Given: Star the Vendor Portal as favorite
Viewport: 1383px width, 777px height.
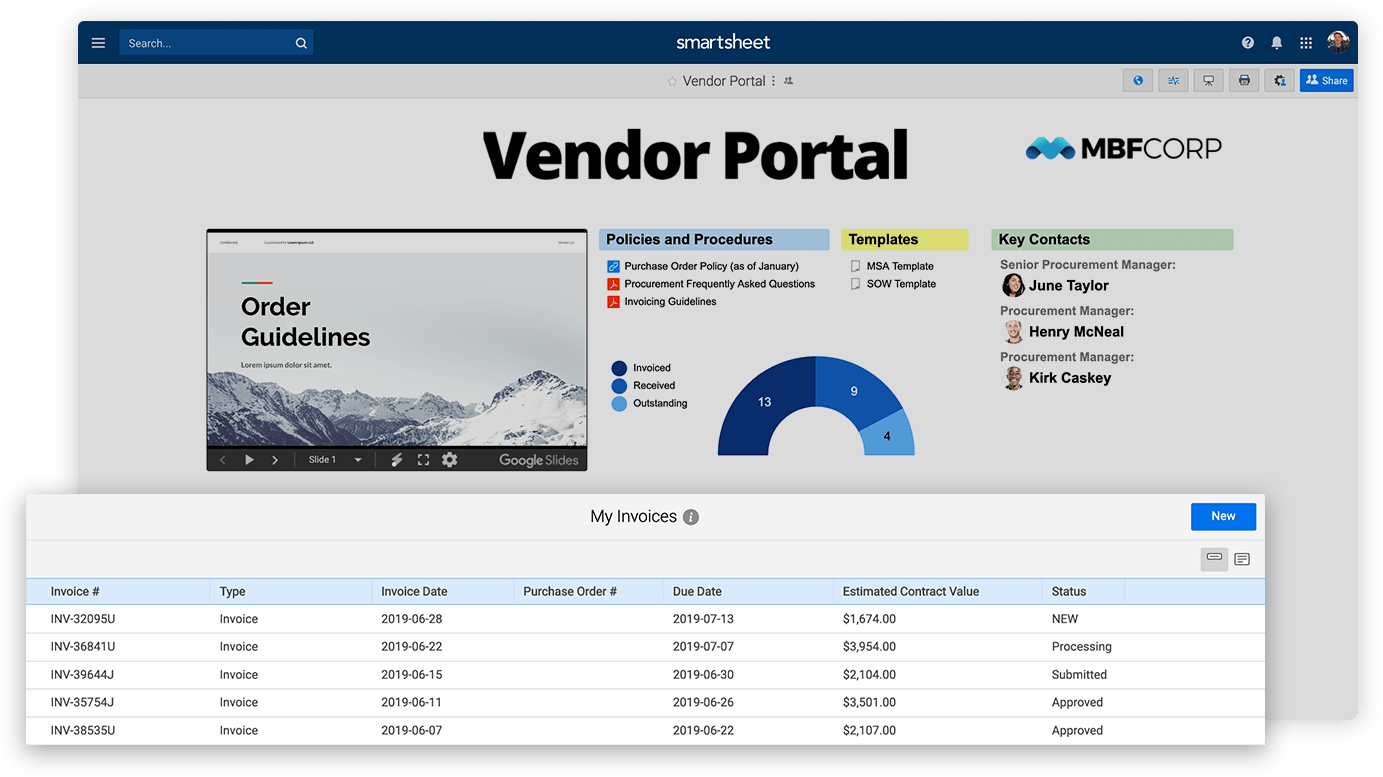Looking at the screenshot, I should pos(672,82).
